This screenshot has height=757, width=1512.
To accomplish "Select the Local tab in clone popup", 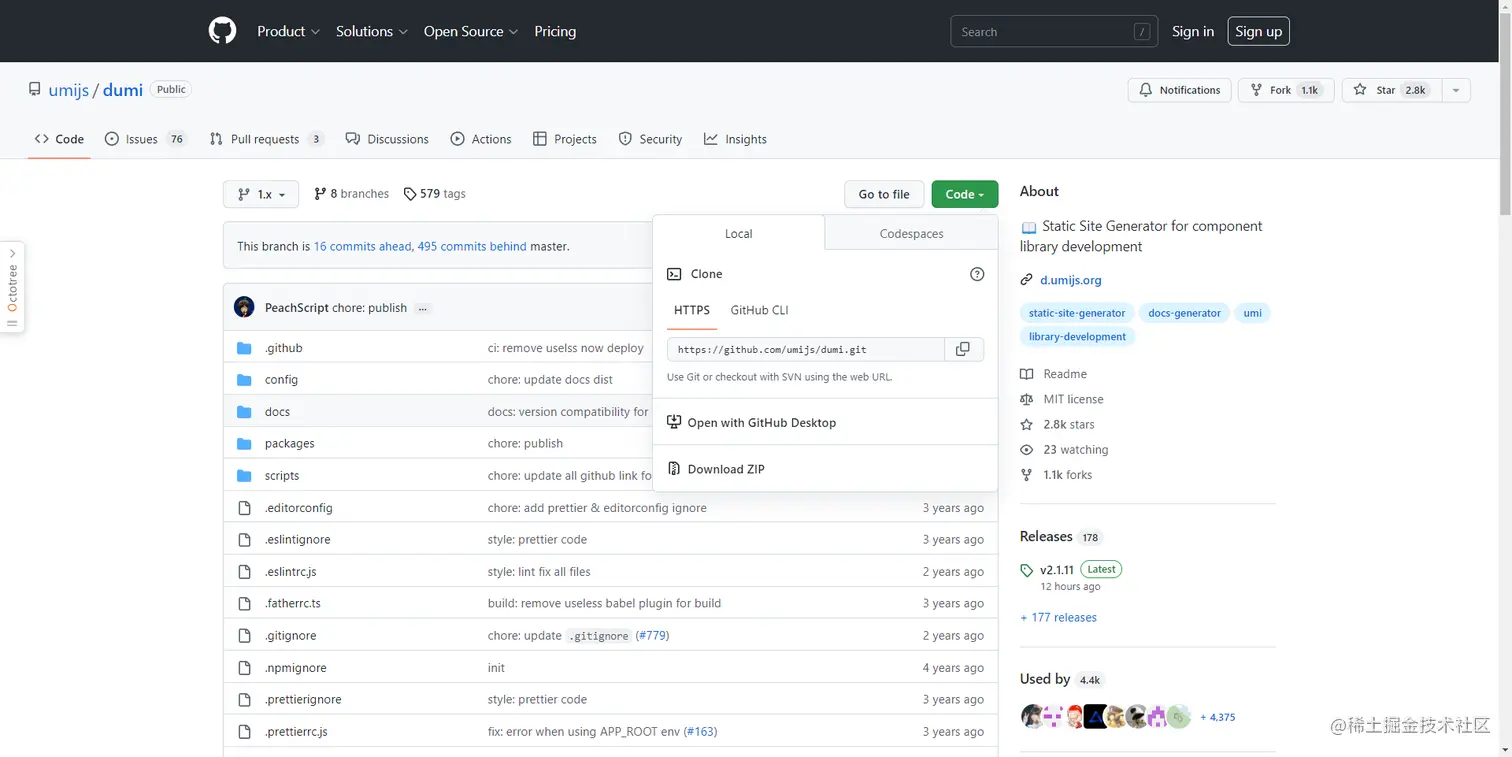I will pyautogui.click(x=739, y=233).
